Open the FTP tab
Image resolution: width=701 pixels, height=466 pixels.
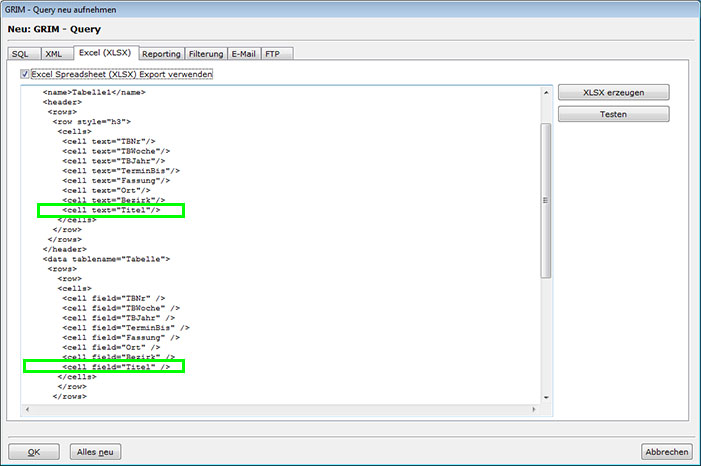[273, 53]
